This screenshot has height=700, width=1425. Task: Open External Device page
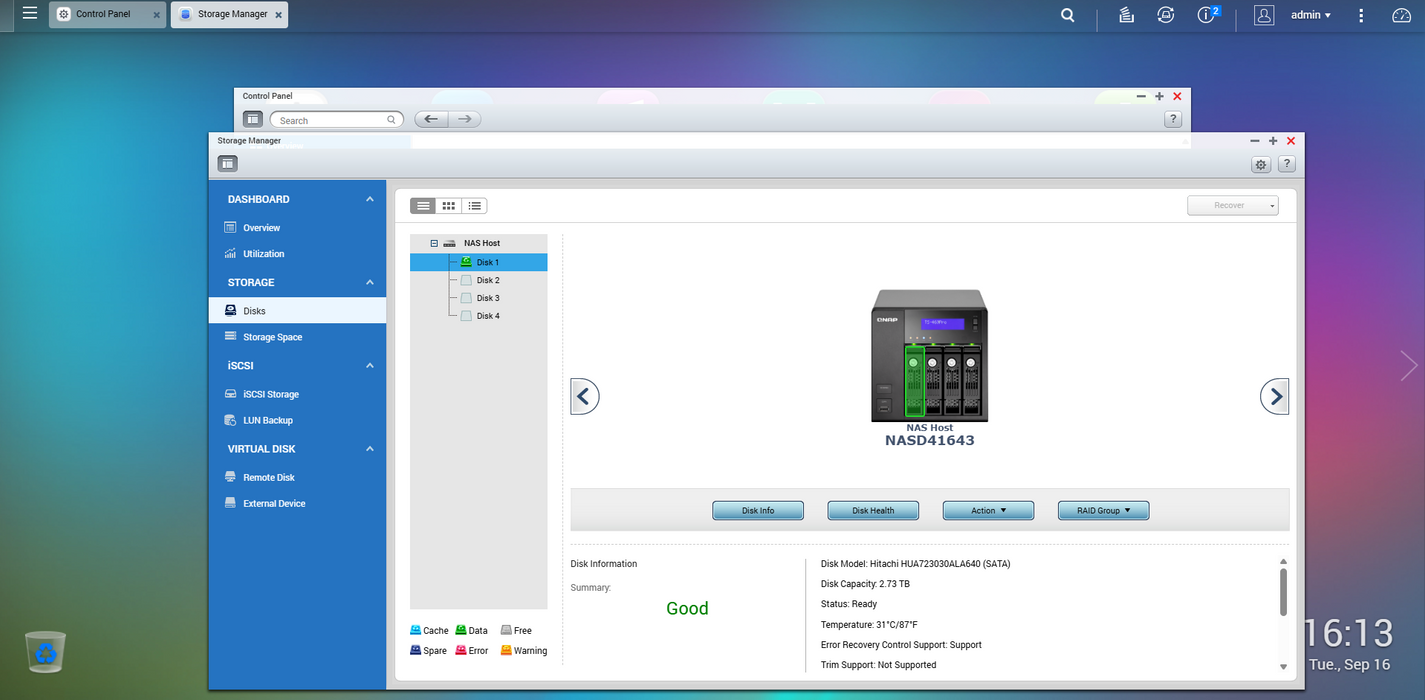tap(297, 503)
